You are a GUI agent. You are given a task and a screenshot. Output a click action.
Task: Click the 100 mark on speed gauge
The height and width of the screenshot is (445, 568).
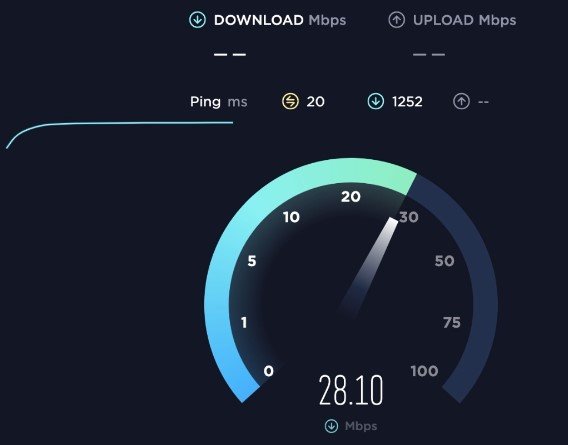[425, 371]
